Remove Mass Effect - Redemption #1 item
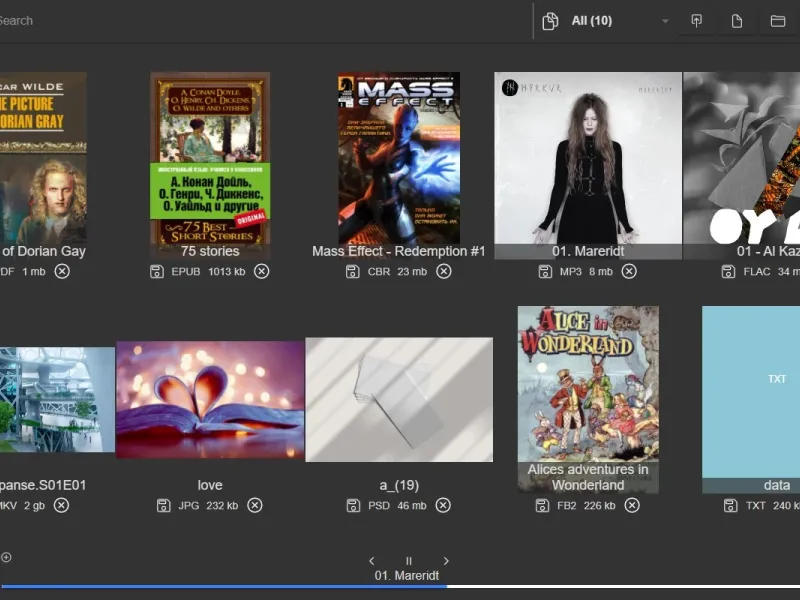Screen dimensions: 800x600 [444, 271]
